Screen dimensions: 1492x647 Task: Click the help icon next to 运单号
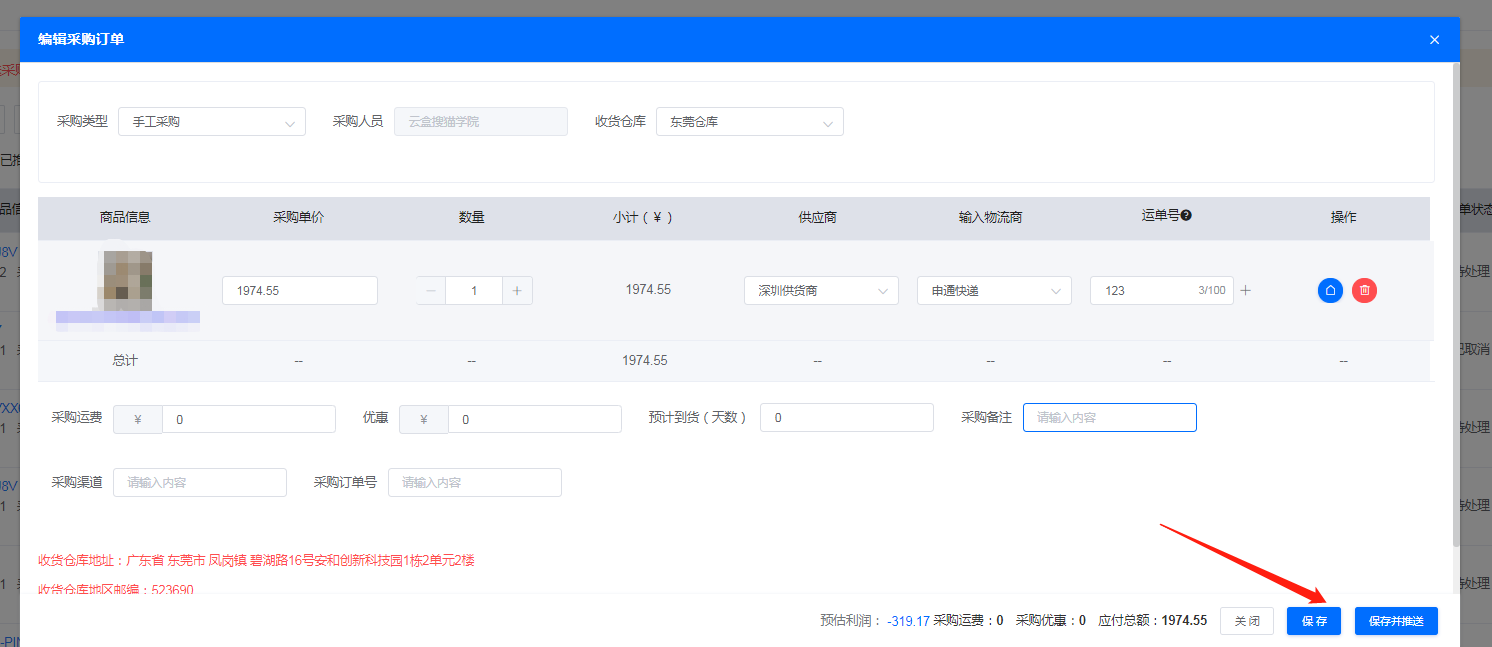pyautogui.click(x=1186, y=215)
